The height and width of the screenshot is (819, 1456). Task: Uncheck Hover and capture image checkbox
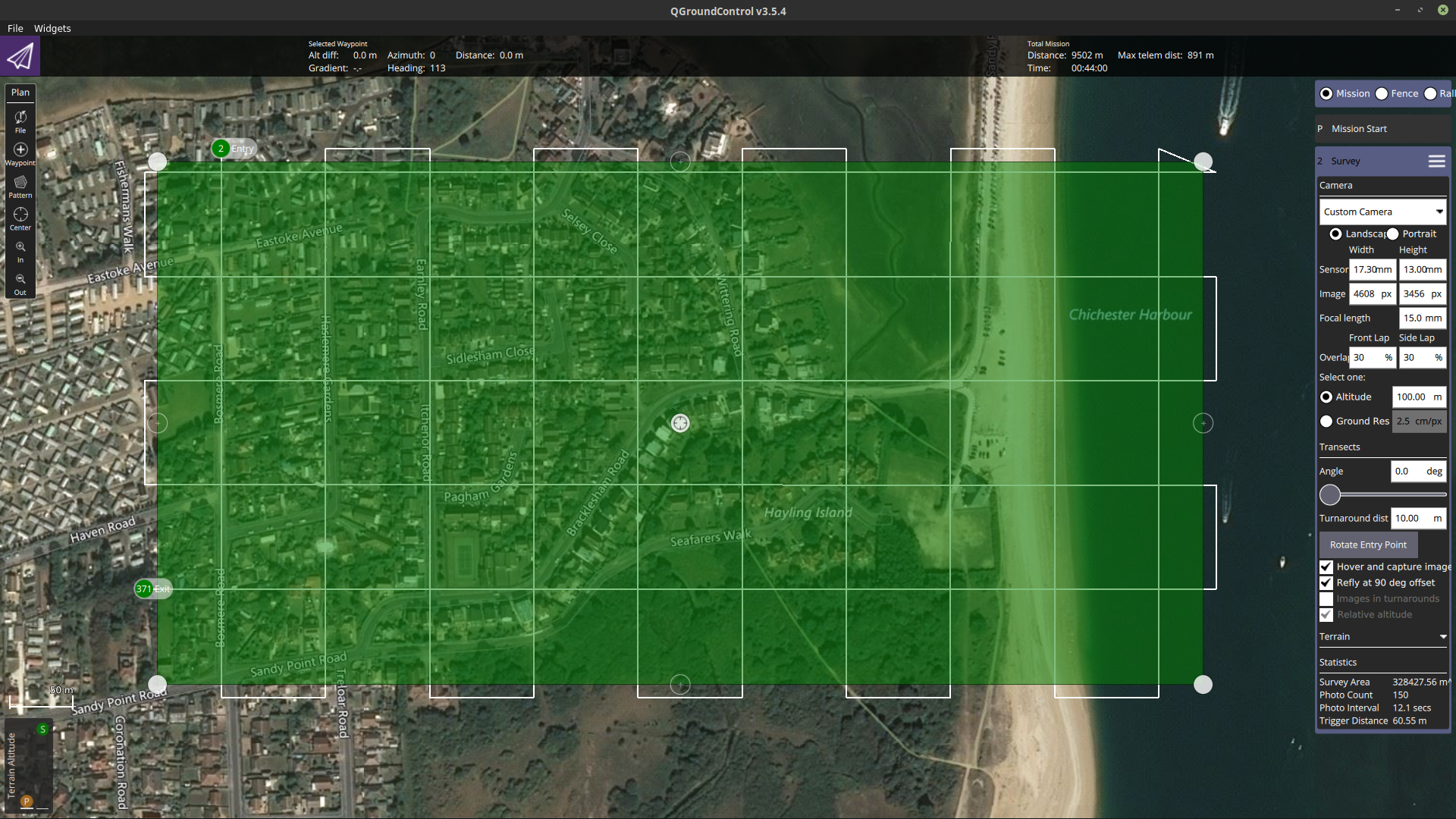click(x=1326, y=566)
